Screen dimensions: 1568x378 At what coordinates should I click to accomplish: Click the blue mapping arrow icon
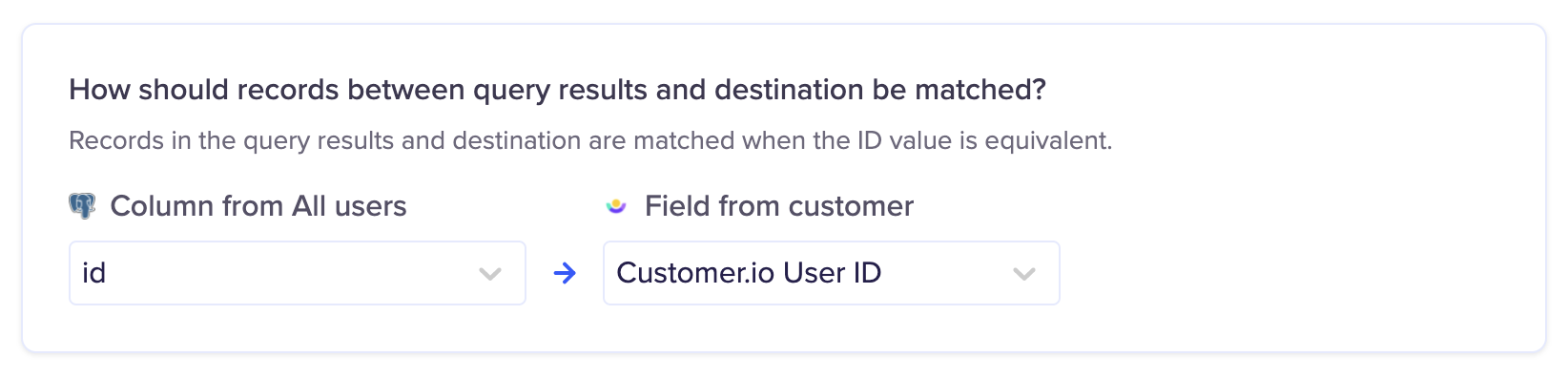[x=565, y=274]
